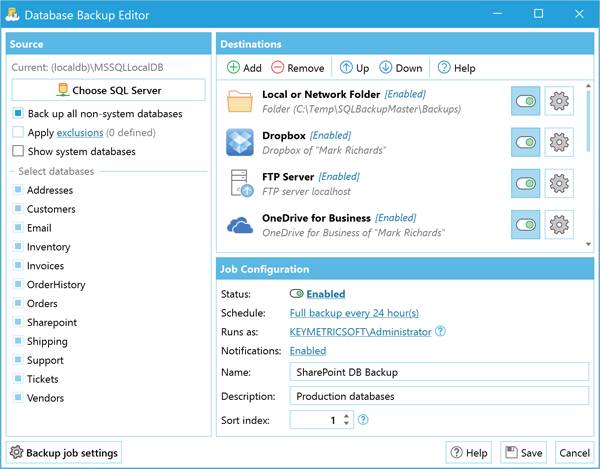Click the Destinations scrollbar down arrow
Screen dimensions: 600x469
(x=588, y=244)
